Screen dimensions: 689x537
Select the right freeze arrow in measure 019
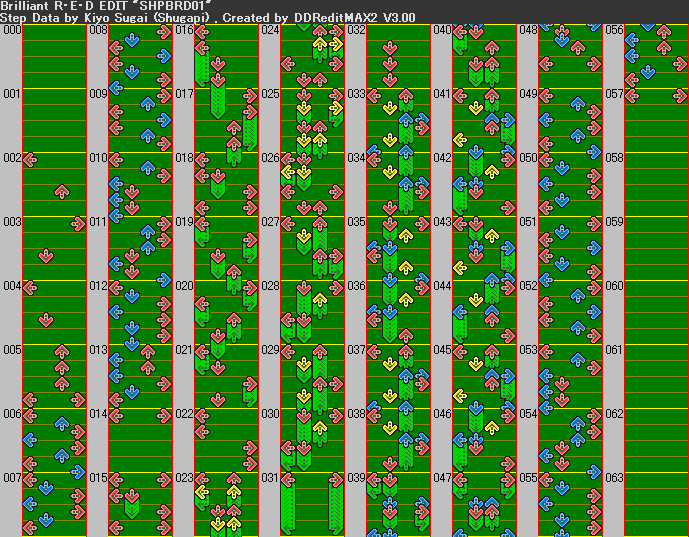pyautogui.click(x=250, y=248)
